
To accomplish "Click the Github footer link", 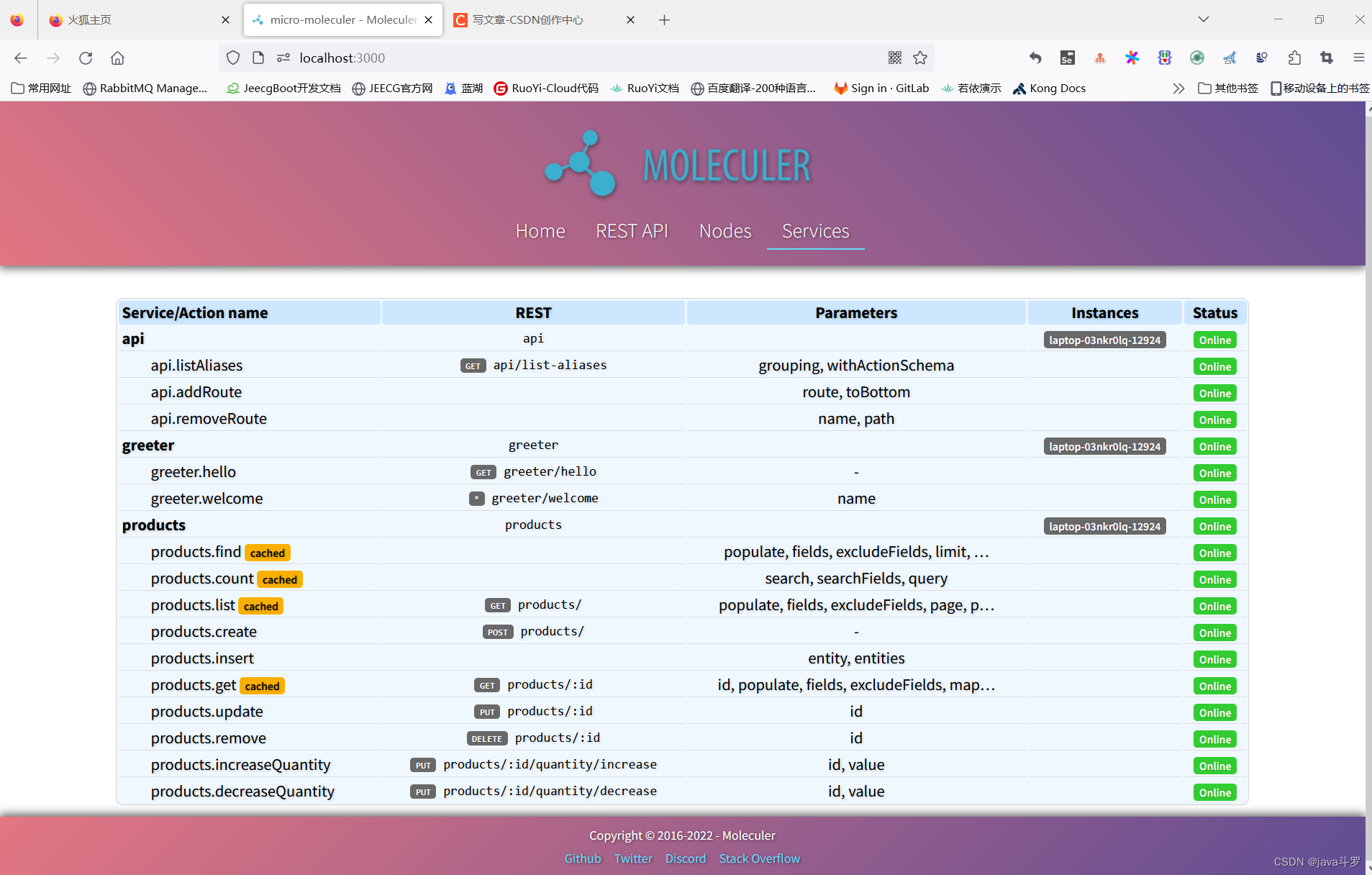I will pyautogui.click(x=583, y=858).
